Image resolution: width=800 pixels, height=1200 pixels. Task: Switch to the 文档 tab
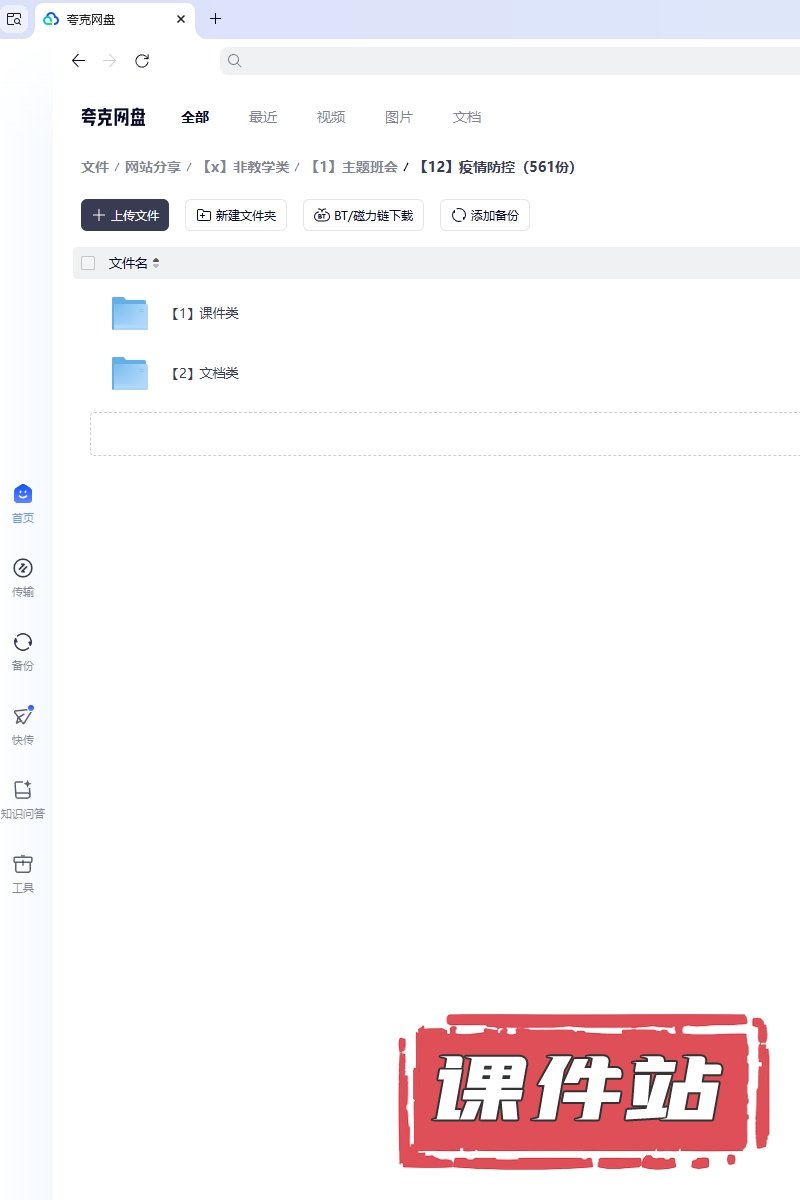coord(467,117)
